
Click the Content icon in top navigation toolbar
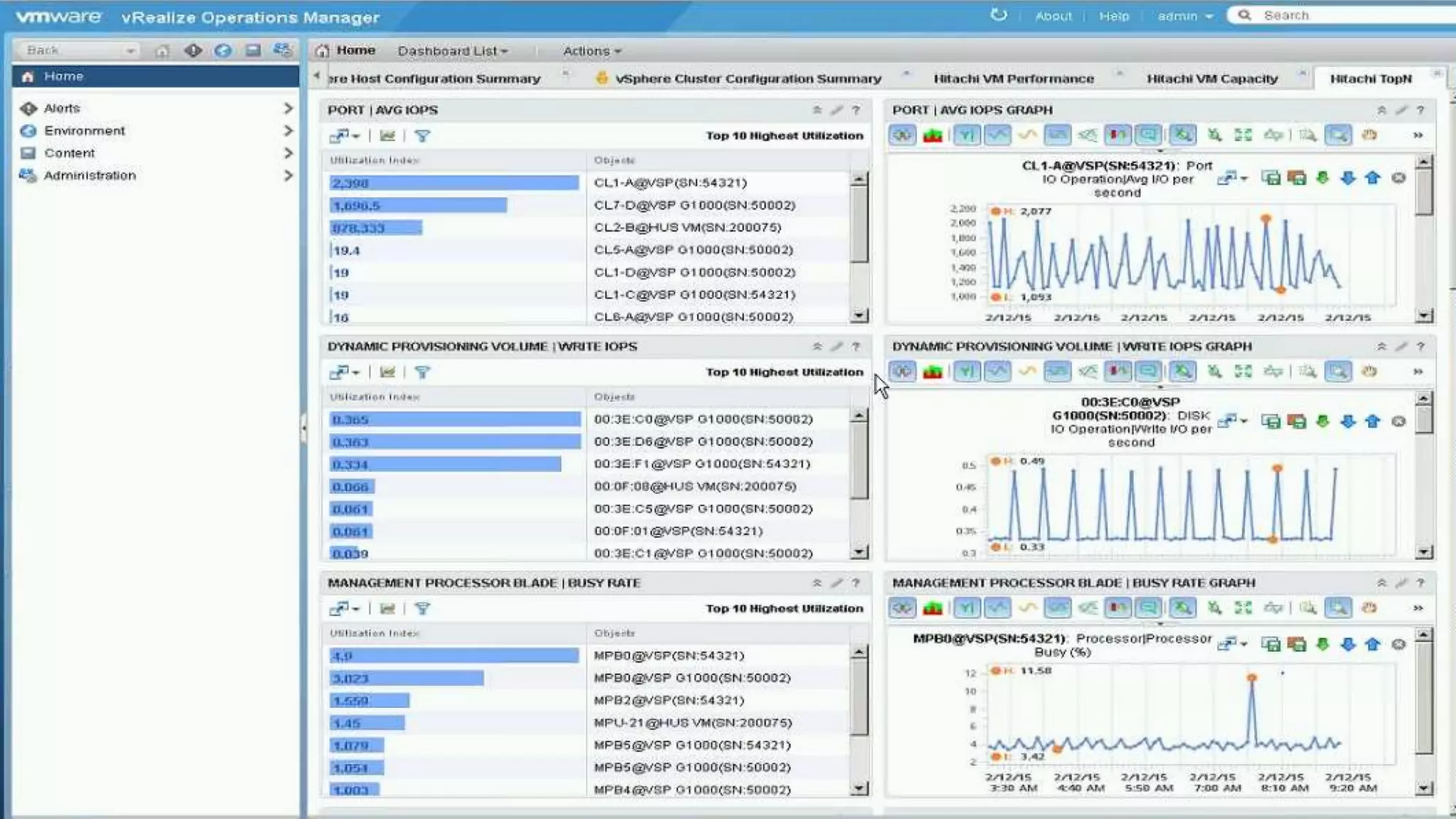point(253,50)
